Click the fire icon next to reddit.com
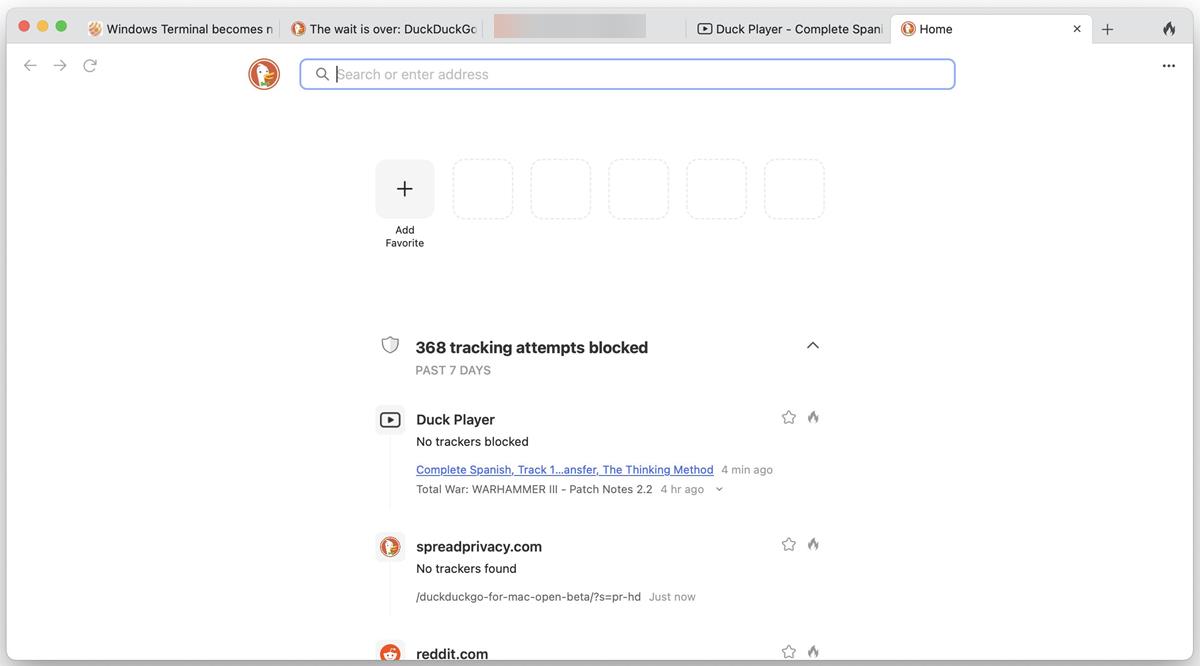 [812, 650]
